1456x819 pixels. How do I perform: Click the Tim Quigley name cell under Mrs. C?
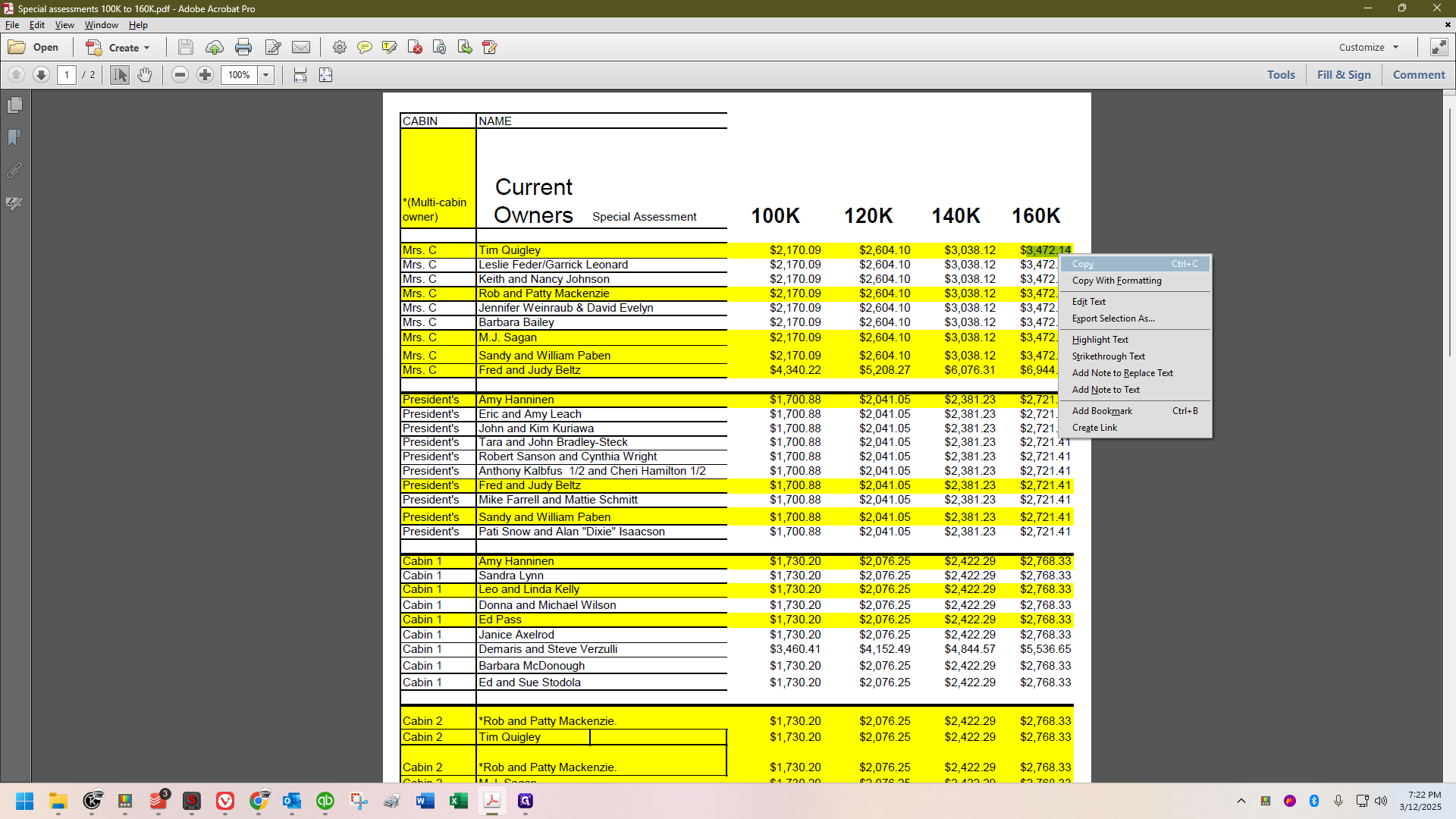(x=601, y=250)
